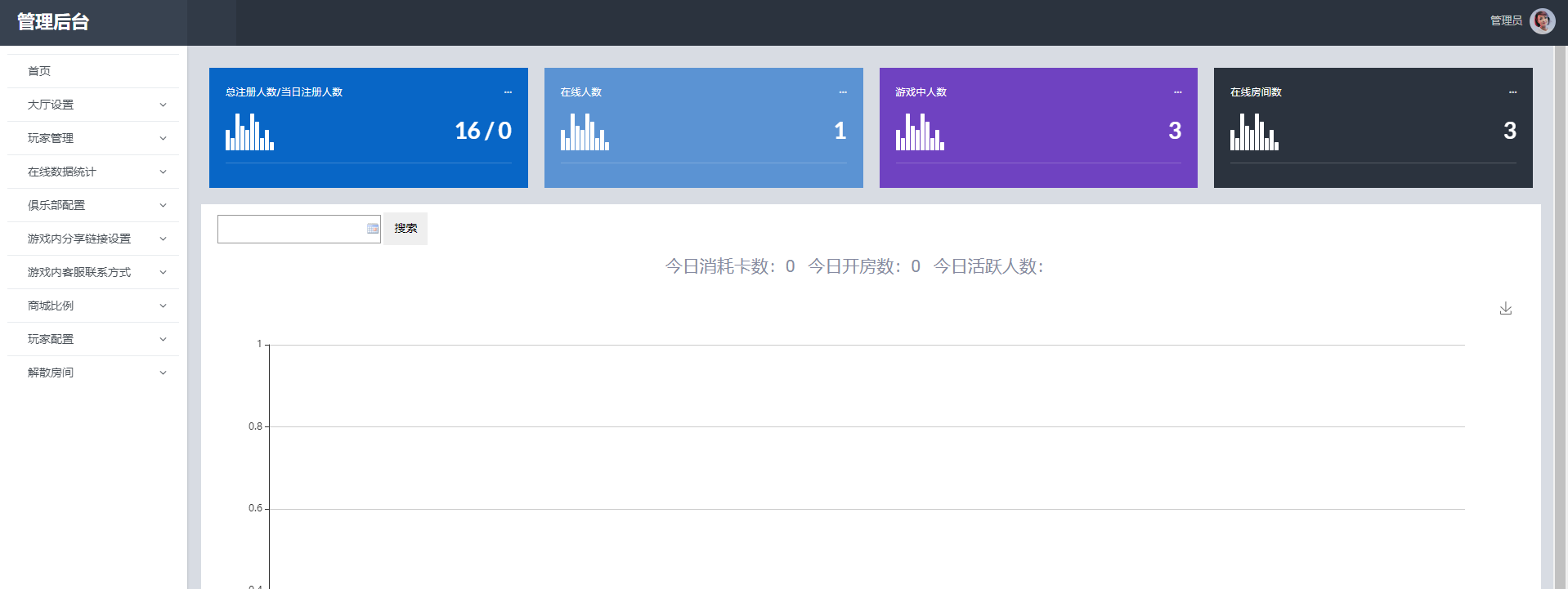Expand 俱乐部配置 chevron arrow
Viewport: 1568px width, 589px height.
tap(163, 205)
